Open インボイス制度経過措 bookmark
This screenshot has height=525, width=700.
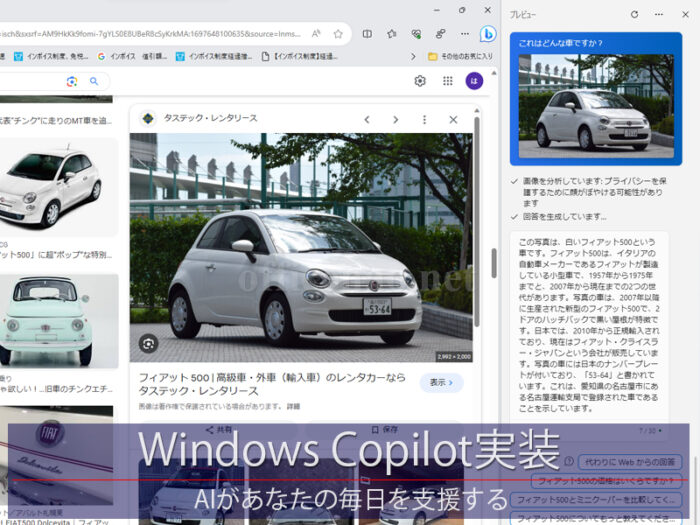214,56
